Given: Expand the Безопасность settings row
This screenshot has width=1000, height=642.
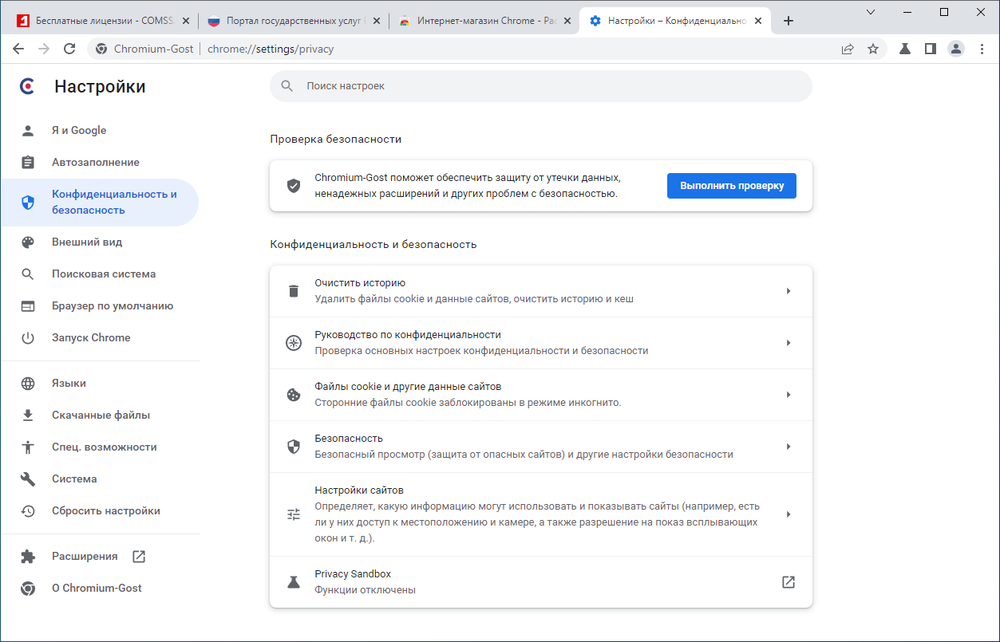Looking at the screenshot, I should click(540, 446).
